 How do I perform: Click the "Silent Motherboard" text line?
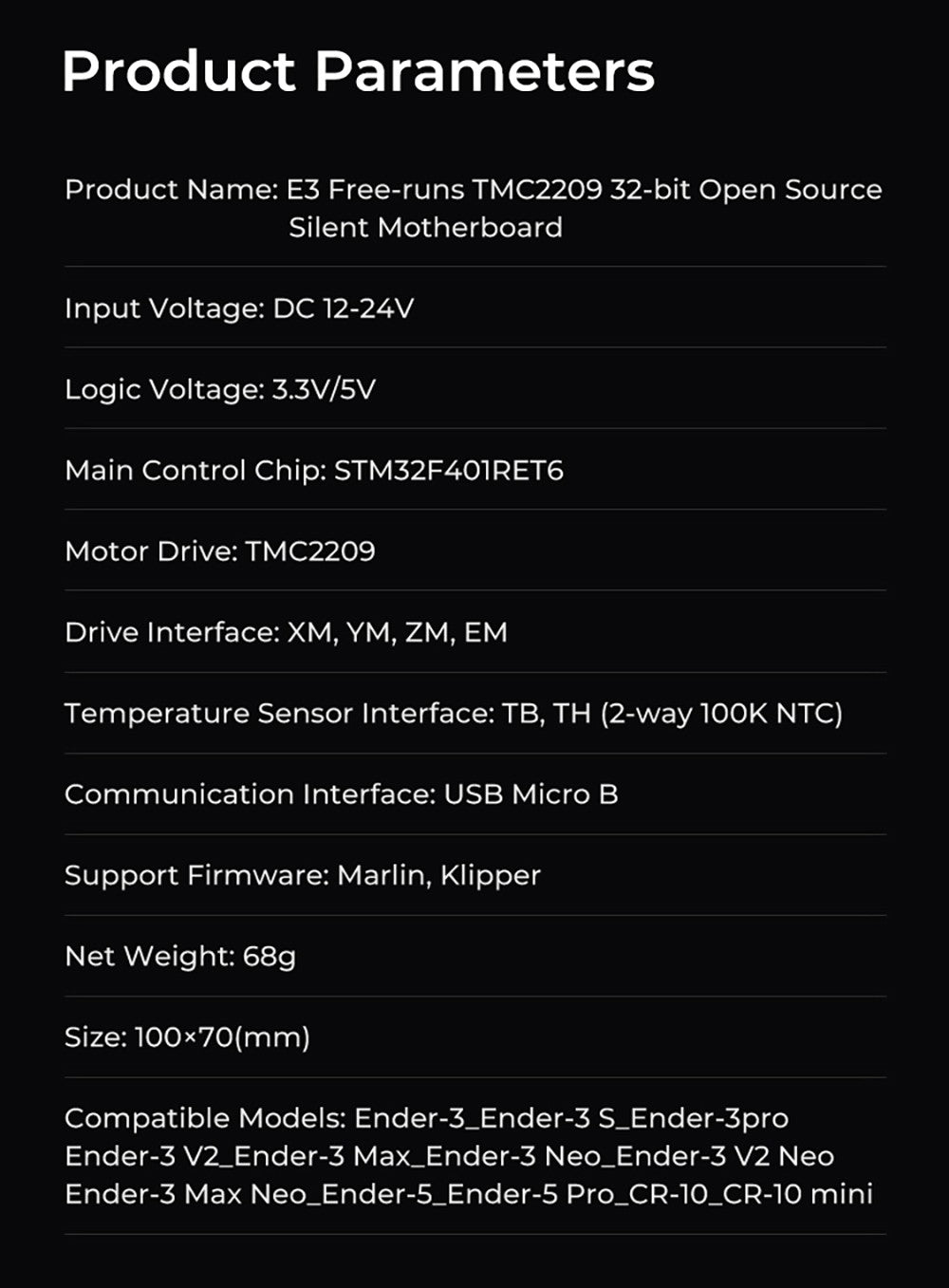[x=425, y=228]
